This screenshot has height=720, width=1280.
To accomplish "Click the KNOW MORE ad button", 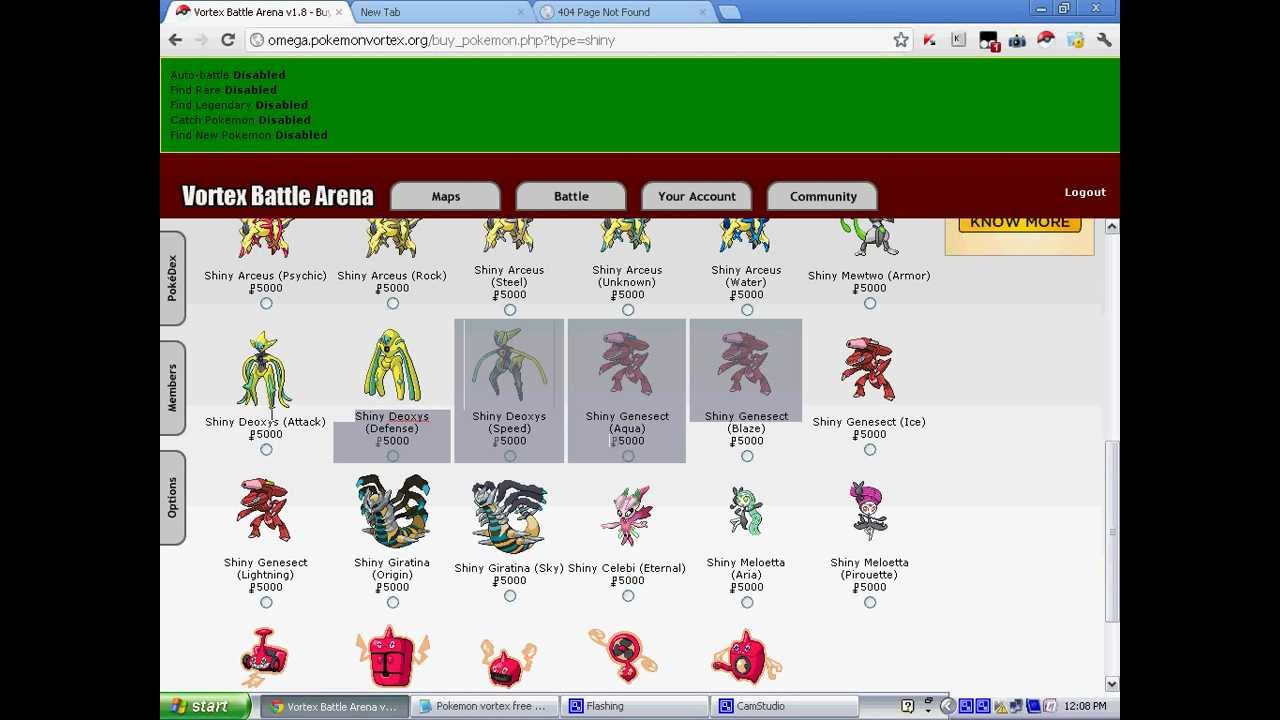I will [1020, 223].
